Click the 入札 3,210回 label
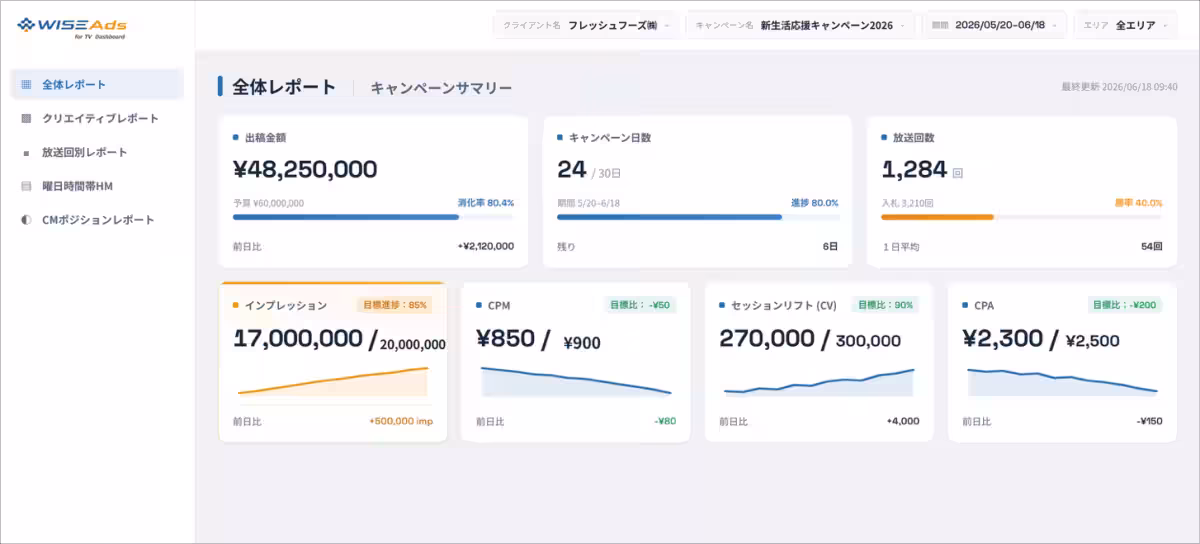The height and width of the screenshot is (544, 1200). pyautogui.click(x=908, y=202)
